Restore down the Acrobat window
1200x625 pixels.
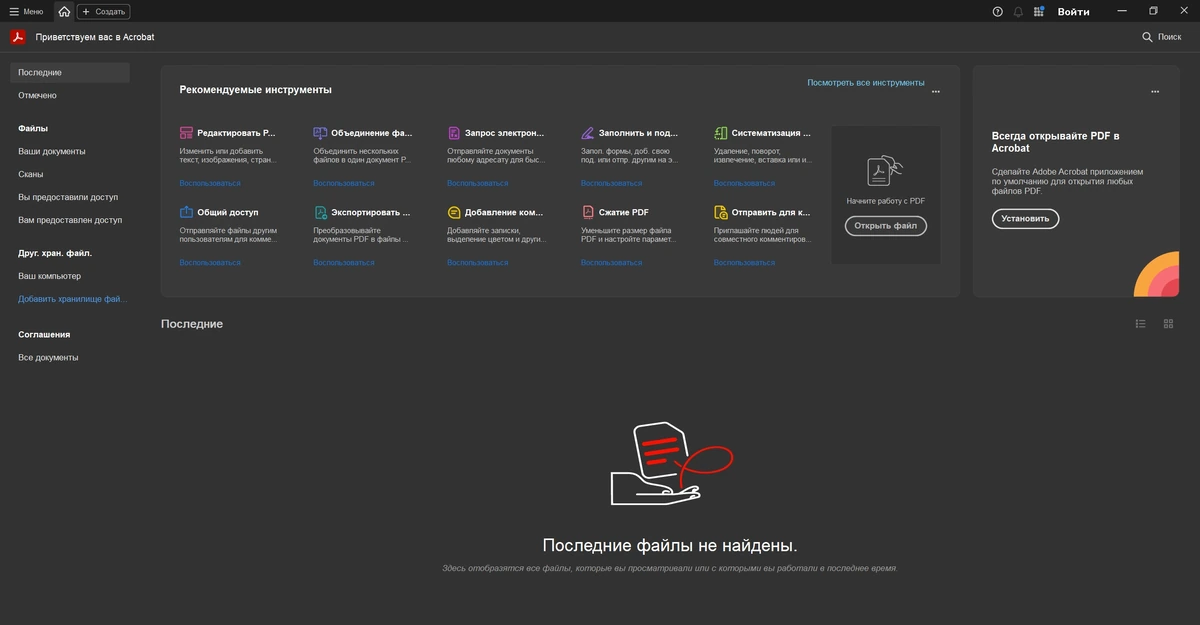point(1153,11)
